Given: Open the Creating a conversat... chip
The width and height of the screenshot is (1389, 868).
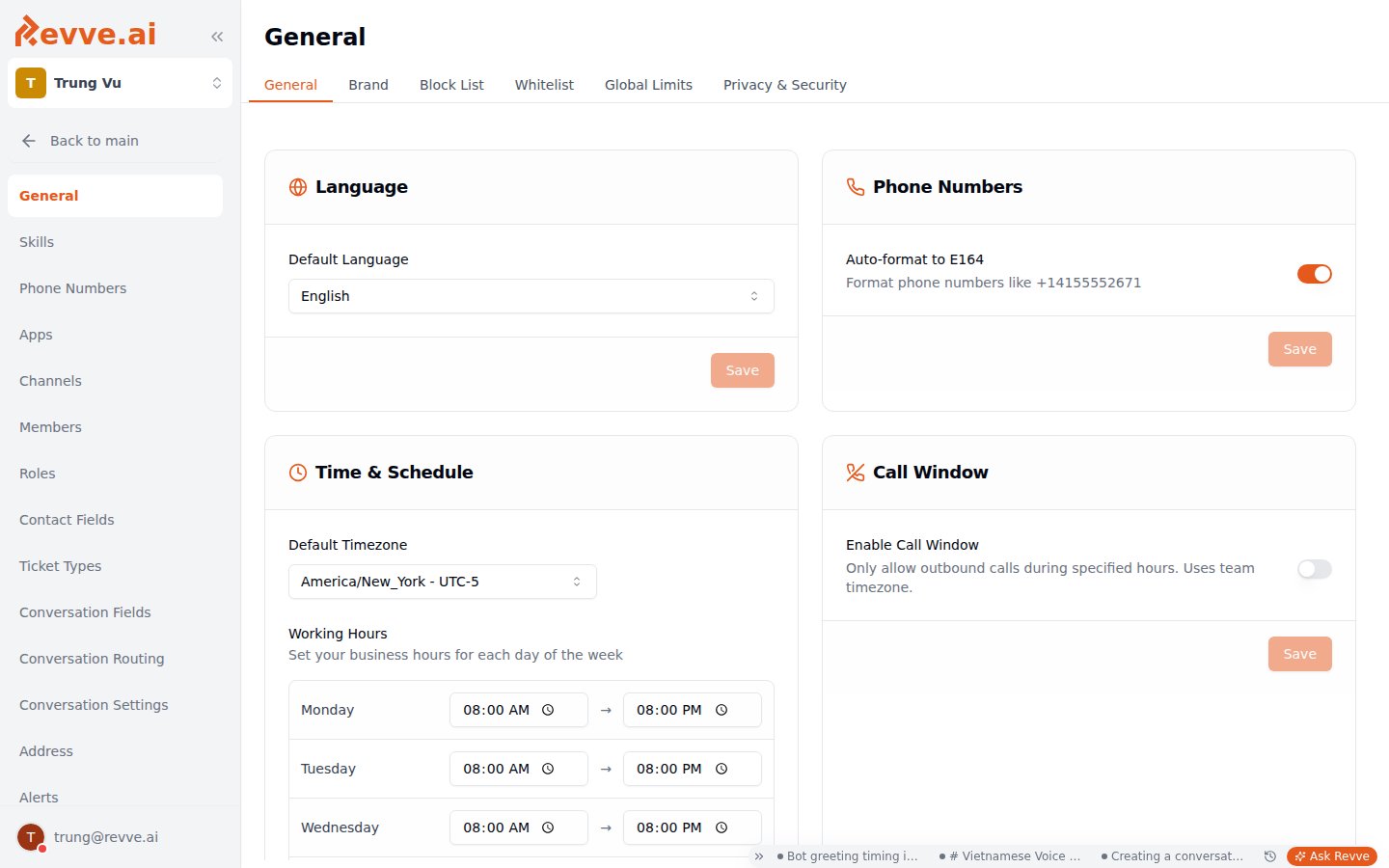Looking at the screenshot, I should (1172, 856).
